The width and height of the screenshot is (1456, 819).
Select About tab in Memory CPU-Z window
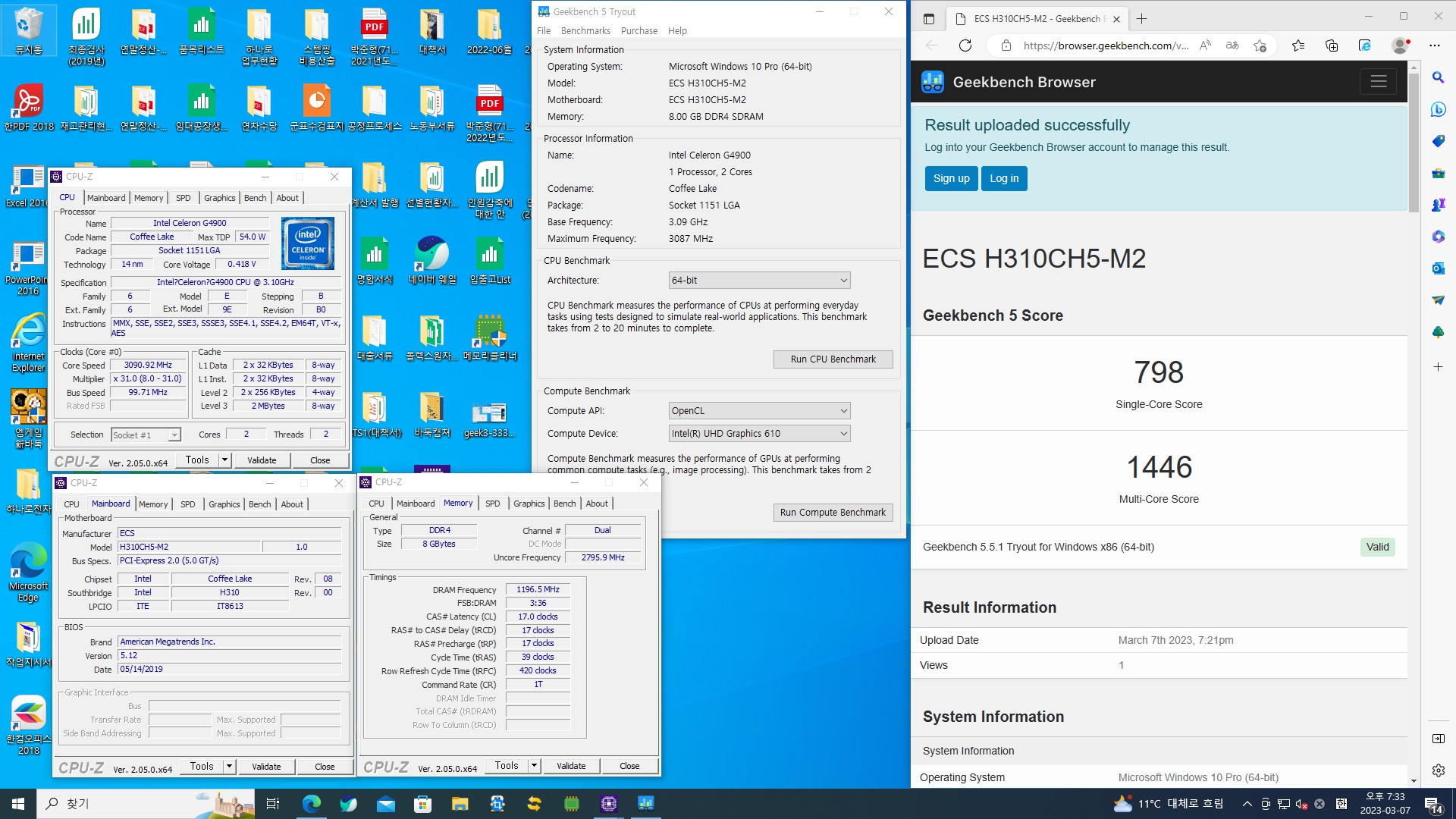point(597,504)
